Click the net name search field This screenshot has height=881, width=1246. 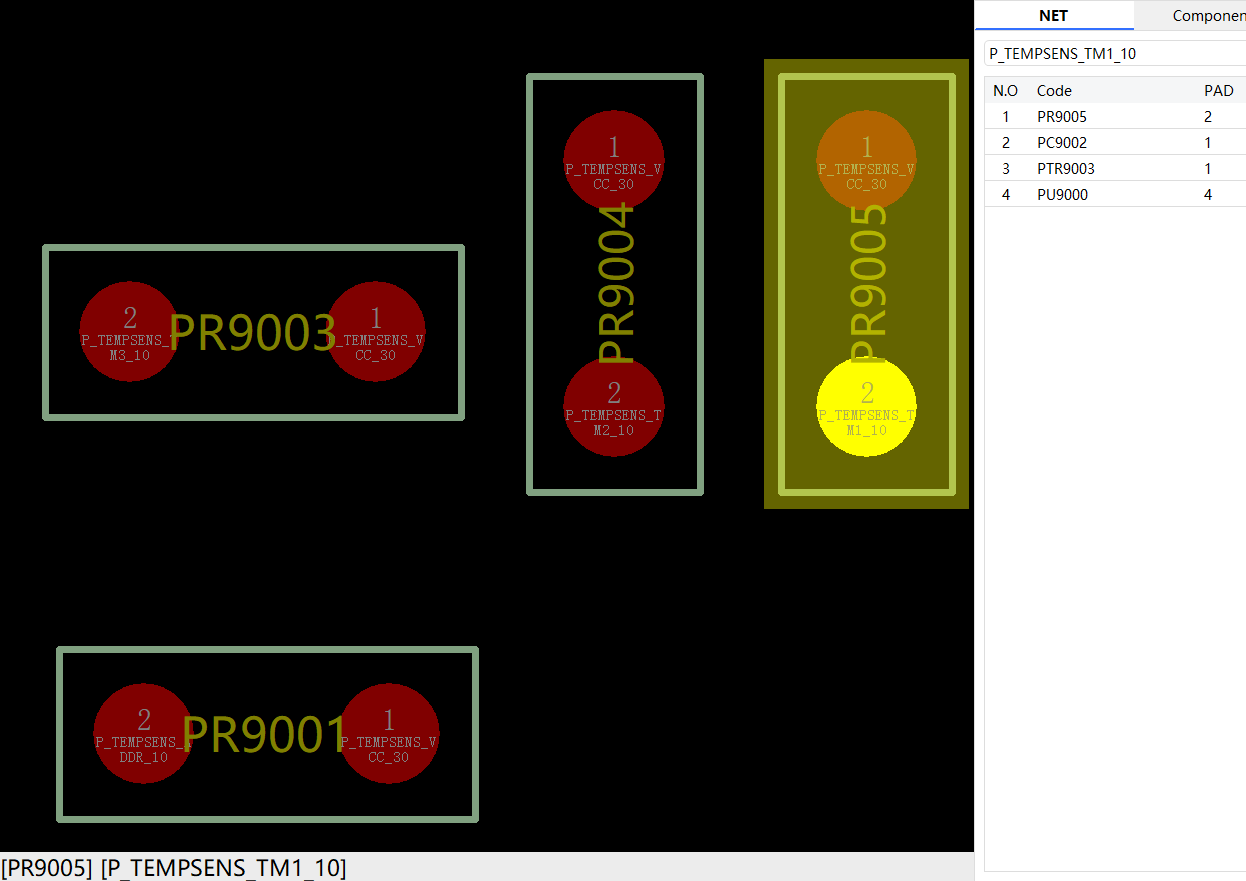[x=1115, y=54]
